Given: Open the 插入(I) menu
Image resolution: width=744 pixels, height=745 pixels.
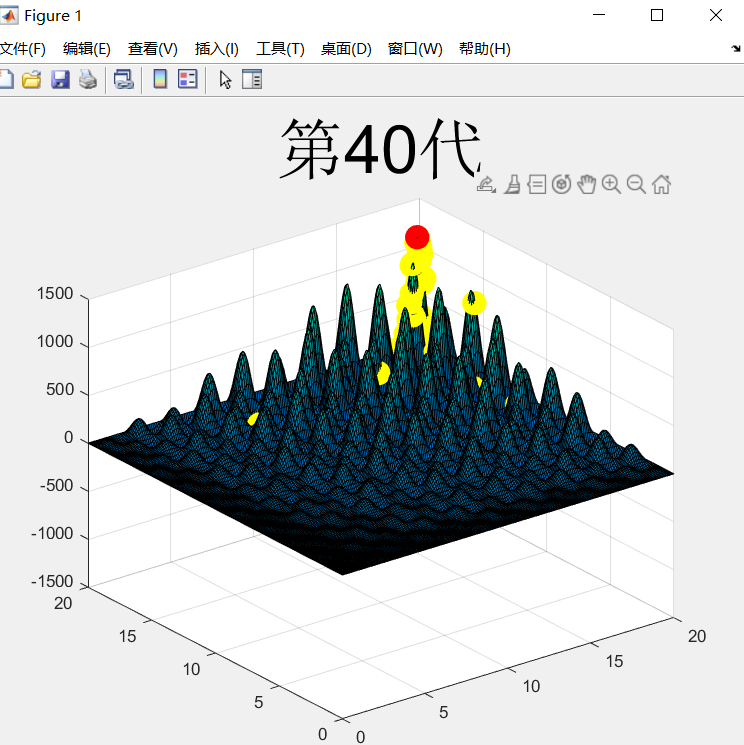Looking at the screenshot, I should [217, 48].
